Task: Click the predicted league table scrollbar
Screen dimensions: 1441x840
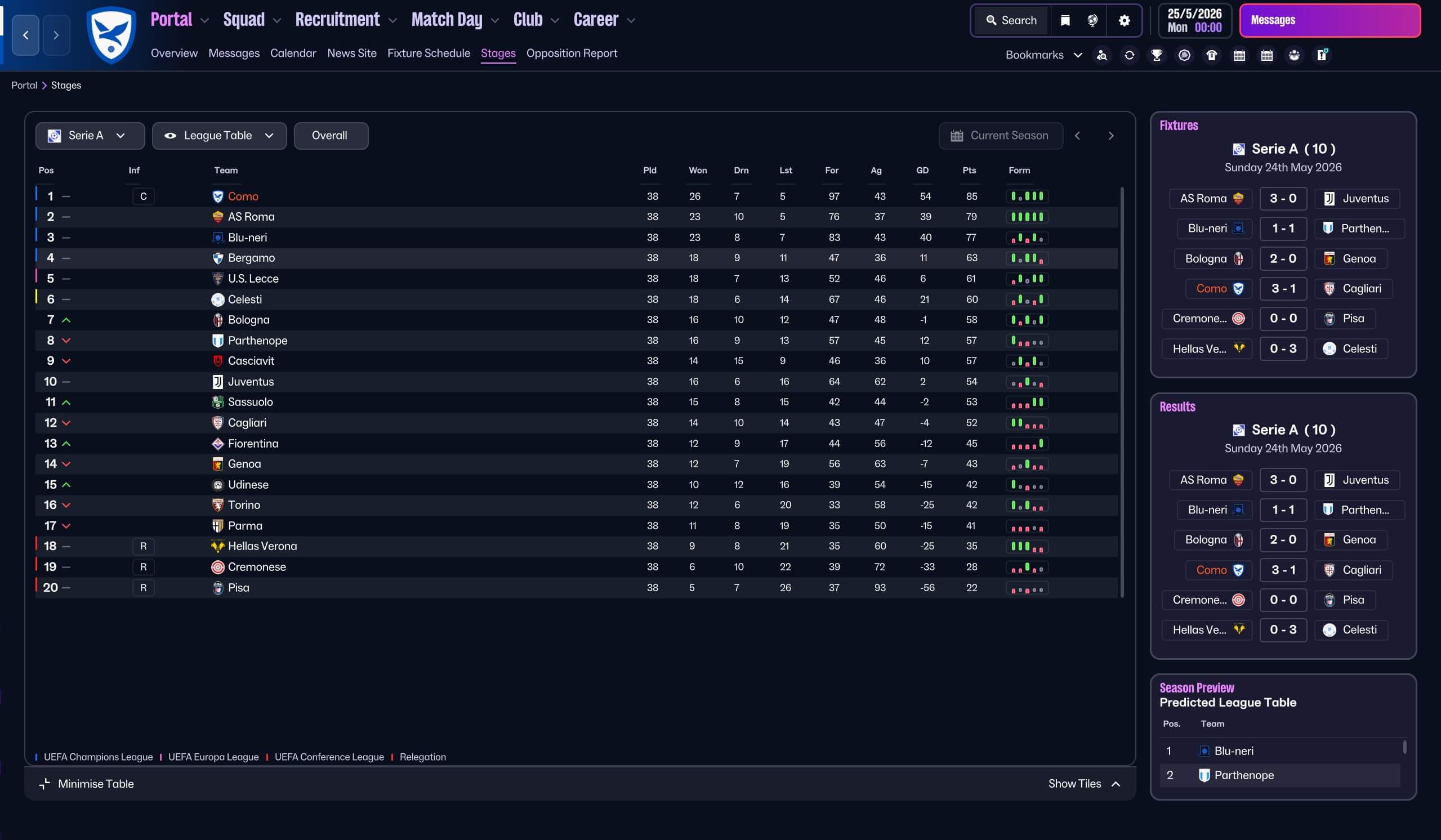Action: 1404,747
